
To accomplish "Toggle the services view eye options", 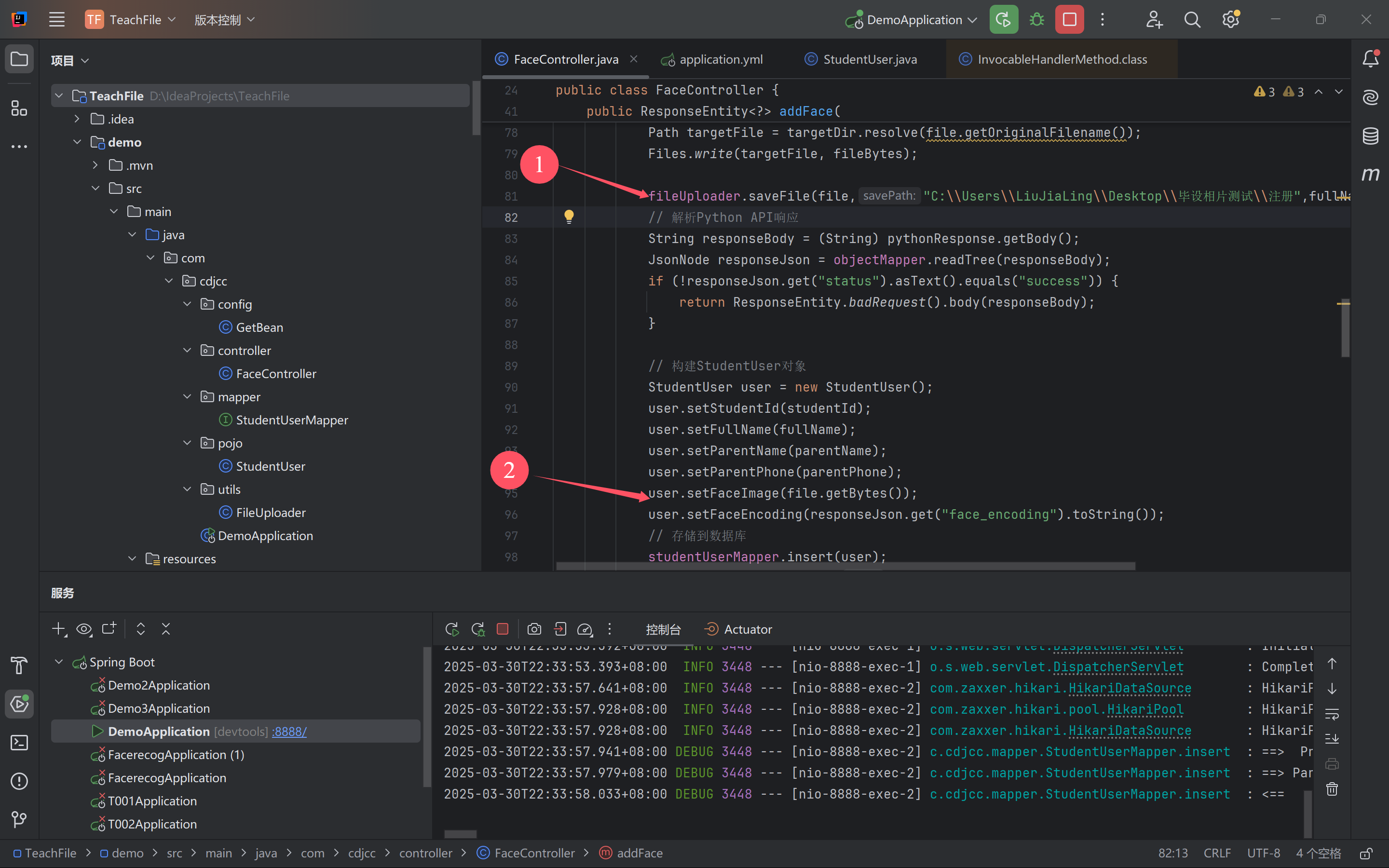I will [84, 629].
